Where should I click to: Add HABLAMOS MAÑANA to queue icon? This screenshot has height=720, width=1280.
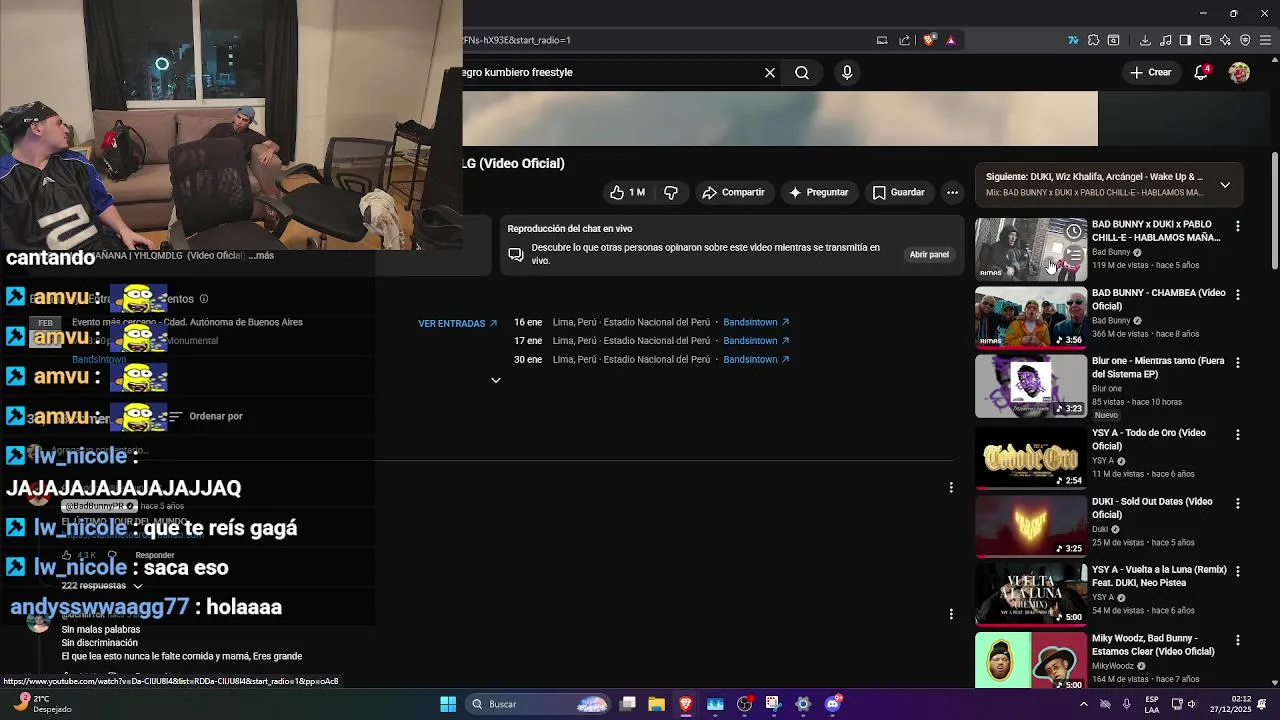[x=1073, y=255]
